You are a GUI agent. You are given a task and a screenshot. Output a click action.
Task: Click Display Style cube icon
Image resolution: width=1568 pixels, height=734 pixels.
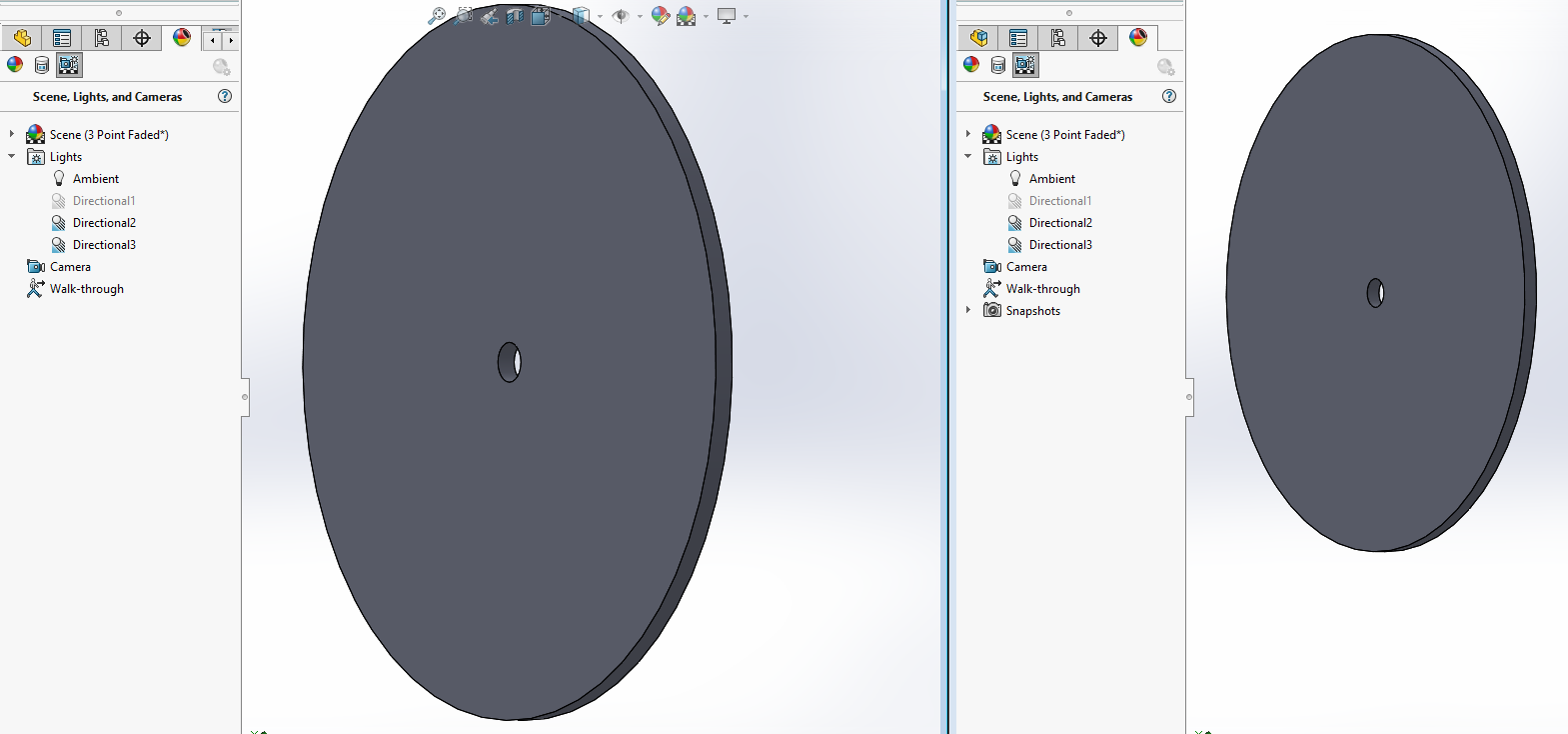[x=581, y=16]
